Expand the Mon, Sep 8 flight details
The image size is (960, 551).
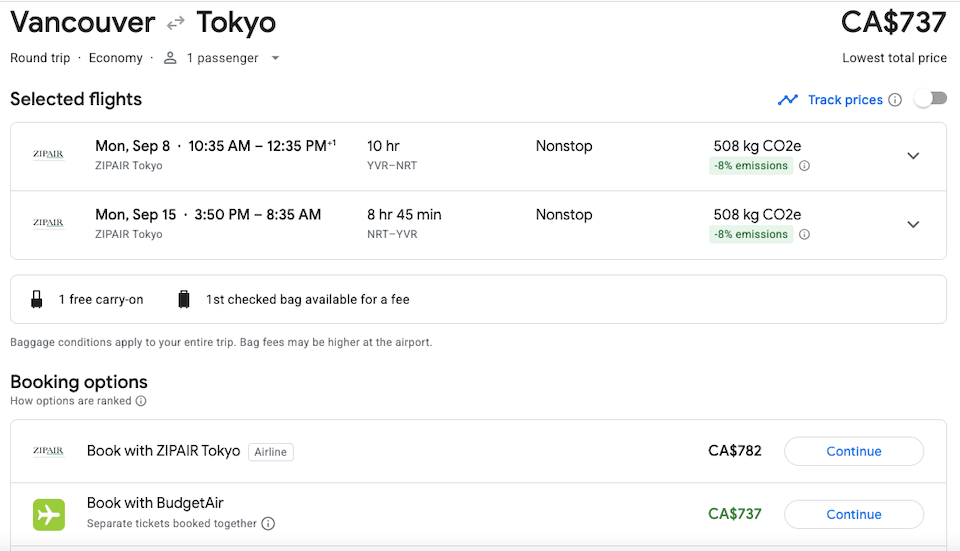[913, 156]
